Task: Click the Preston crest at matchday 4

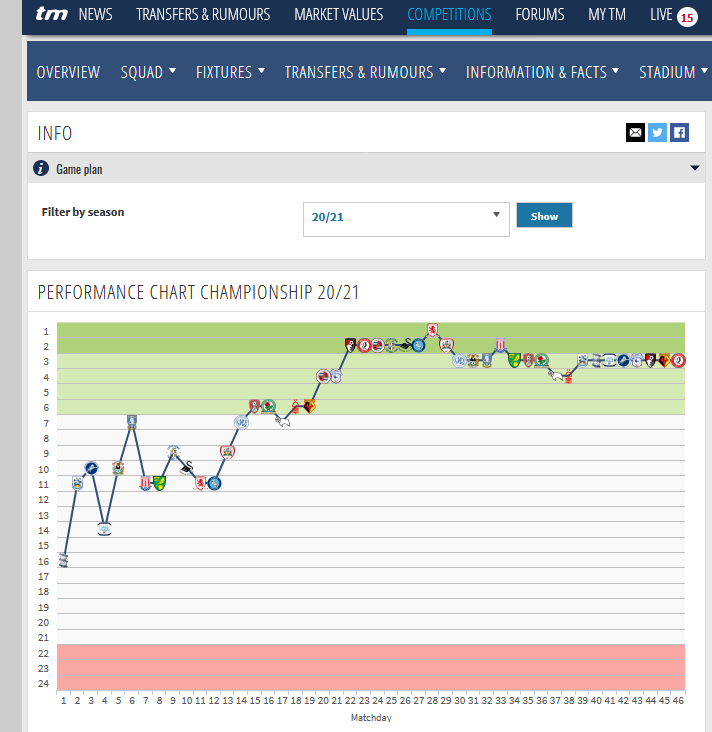Action: (x=105, y=529)
